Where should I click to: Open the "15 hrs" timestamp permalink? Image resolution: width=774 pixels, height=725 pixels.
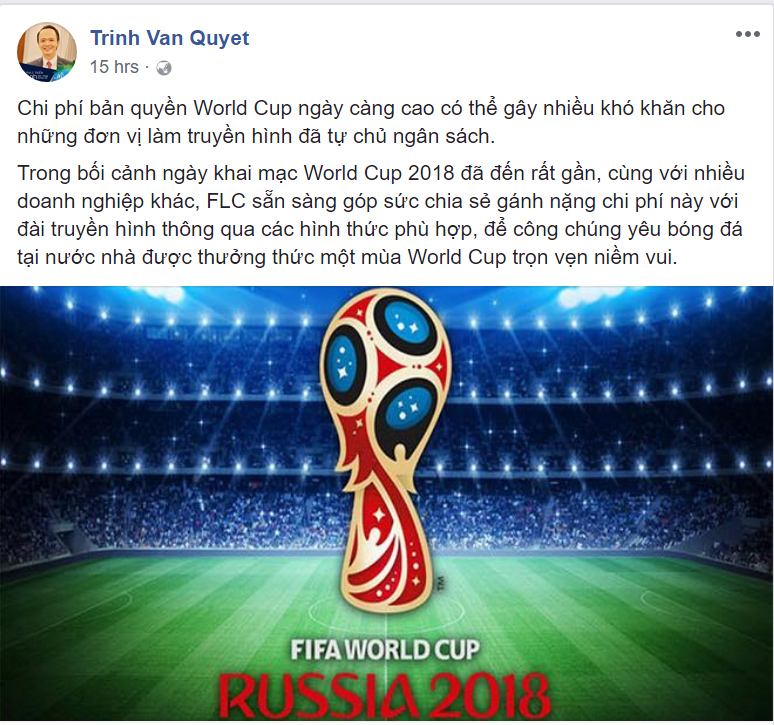point(114,67)
